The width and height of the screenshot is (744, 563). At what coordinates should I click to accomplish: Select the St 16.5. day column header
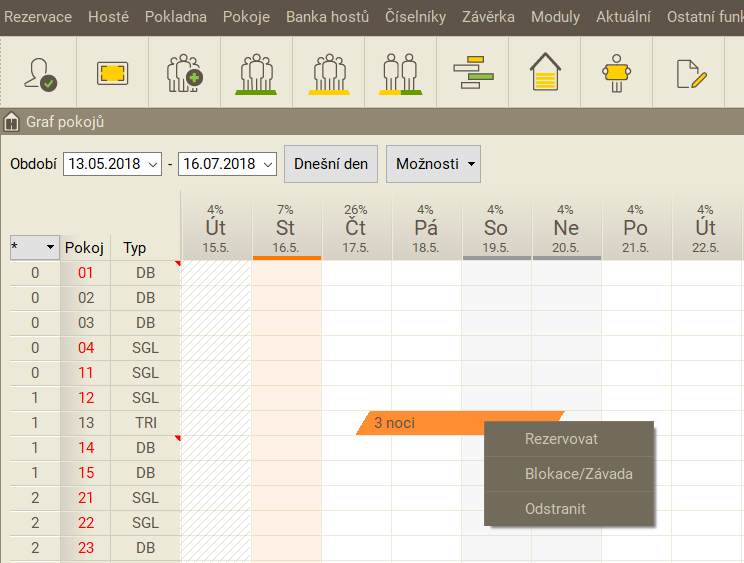(x=286, y=230)
